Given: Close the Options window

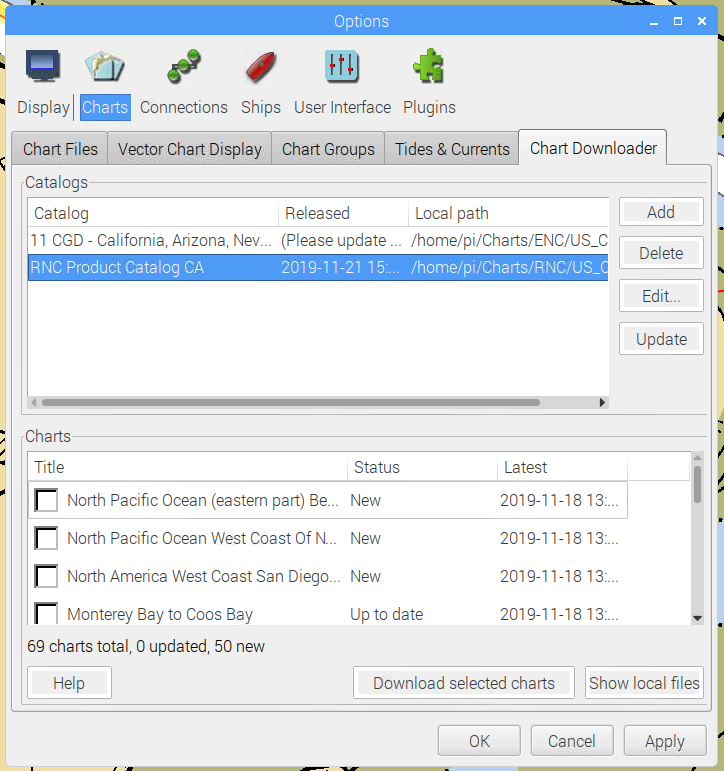Looking at the screenshot, I should [x=702, y=21].
